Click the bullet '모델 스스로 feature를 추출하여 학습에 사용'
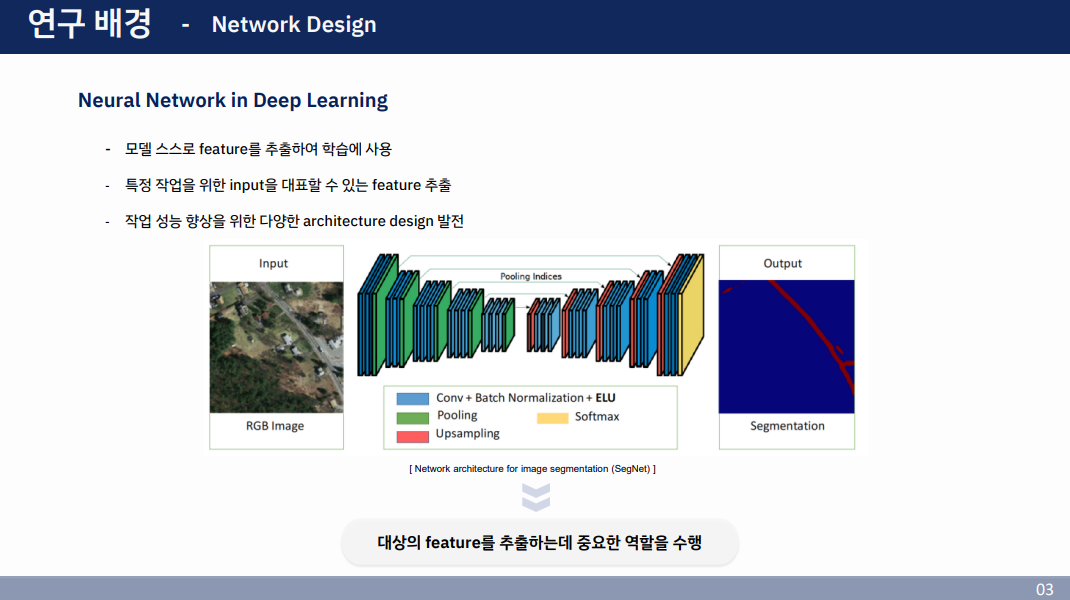 [258, 149]
